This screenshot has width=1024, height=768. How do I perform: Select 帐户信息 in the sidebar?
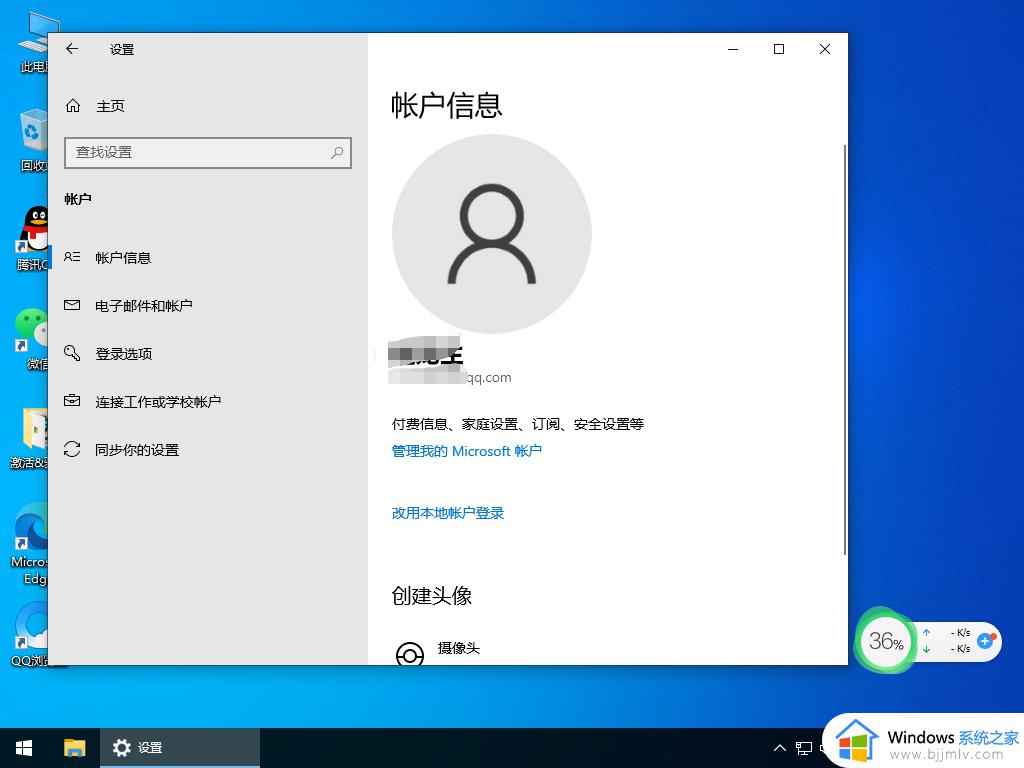click(x=123, y=258)
